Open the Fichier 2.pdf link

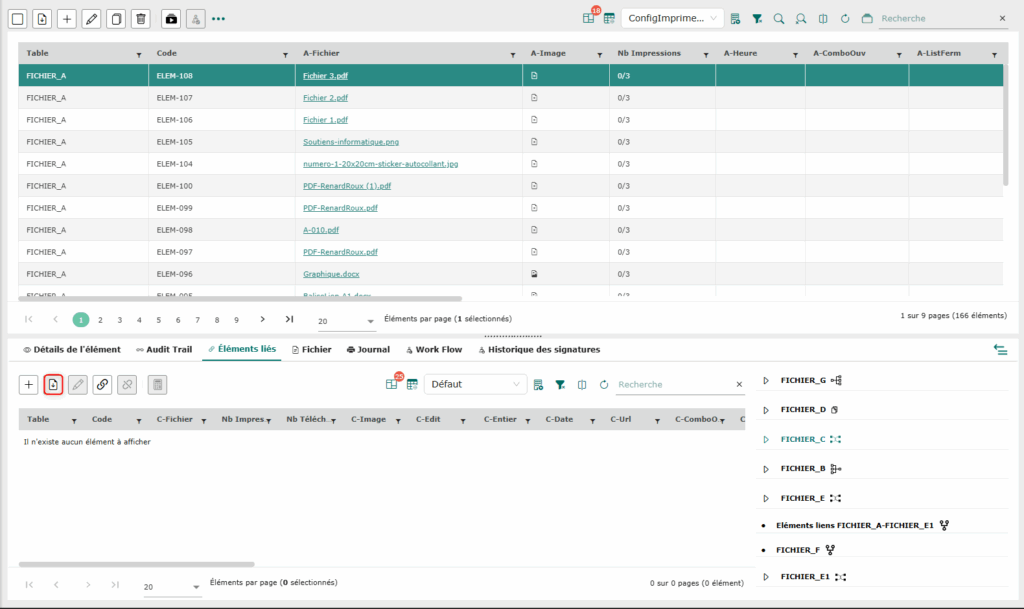325,98
